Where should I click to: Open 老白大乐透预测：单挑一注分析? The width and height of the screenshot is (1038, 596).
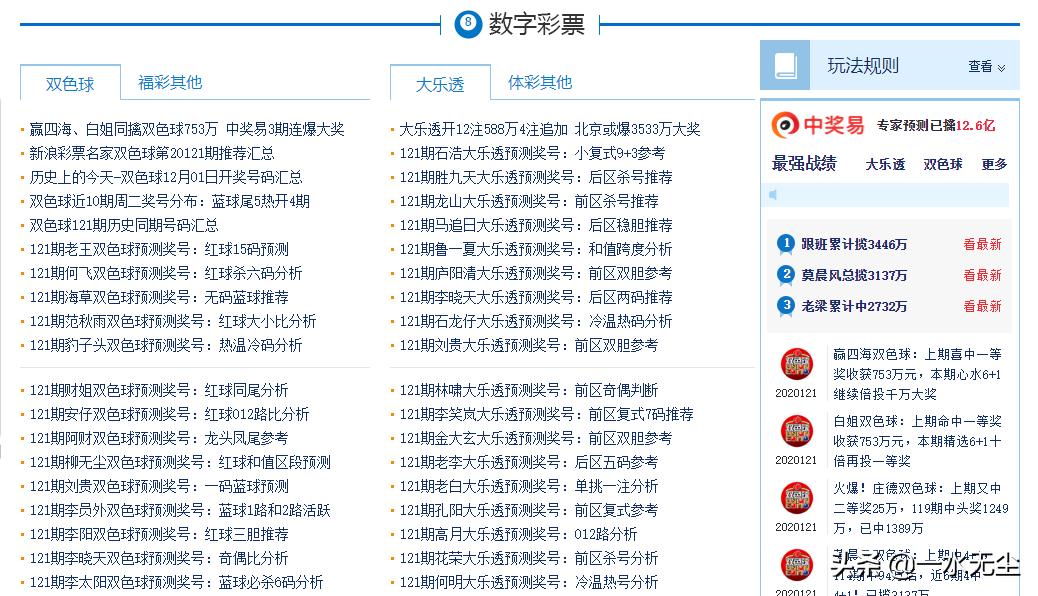529,487
